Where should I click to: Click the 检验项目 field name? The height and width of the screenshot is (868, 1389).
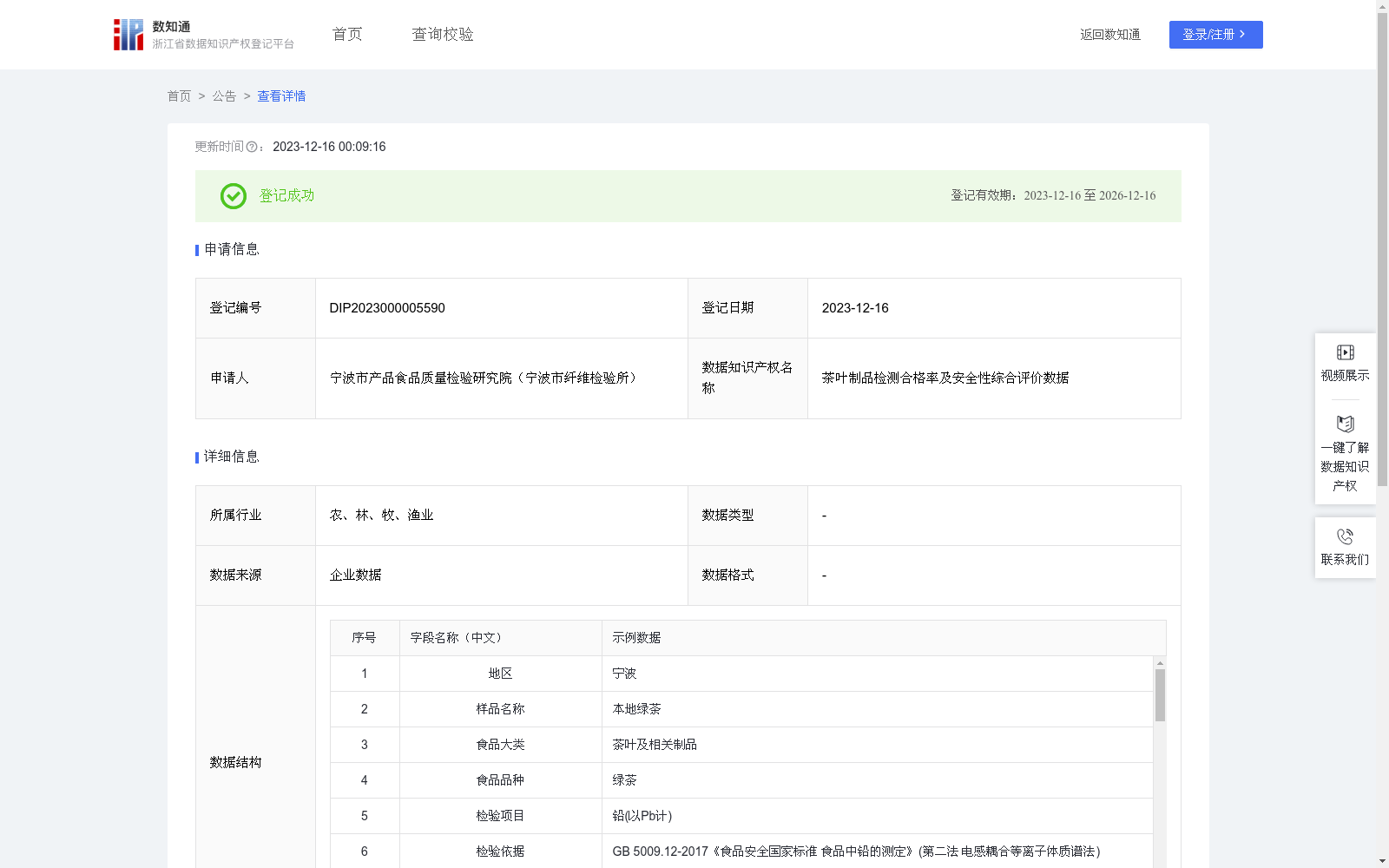click(500, 816)
